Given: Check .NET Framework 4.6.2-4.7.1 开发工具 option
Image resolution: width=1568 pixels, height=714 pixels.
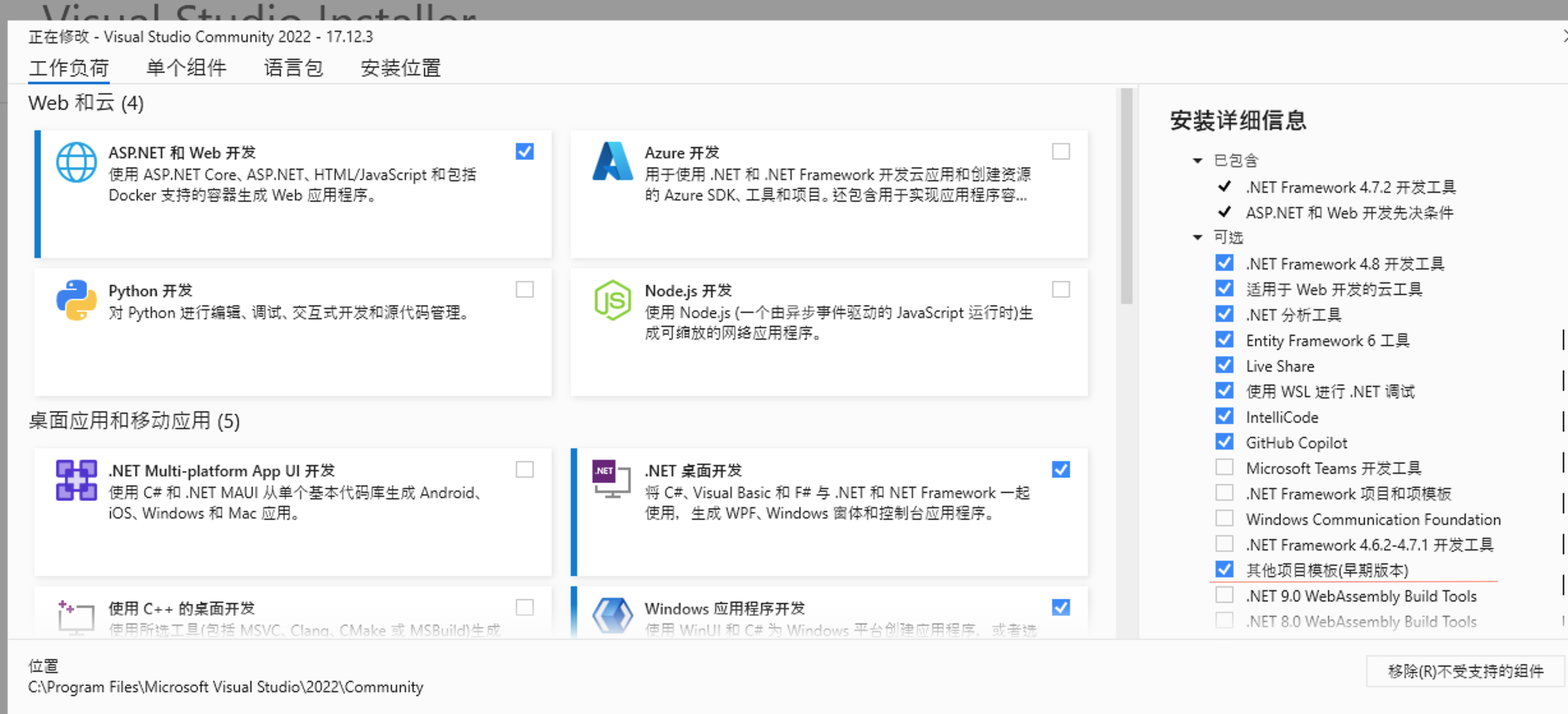Looking at the screenshot, I should (1225, 544).
